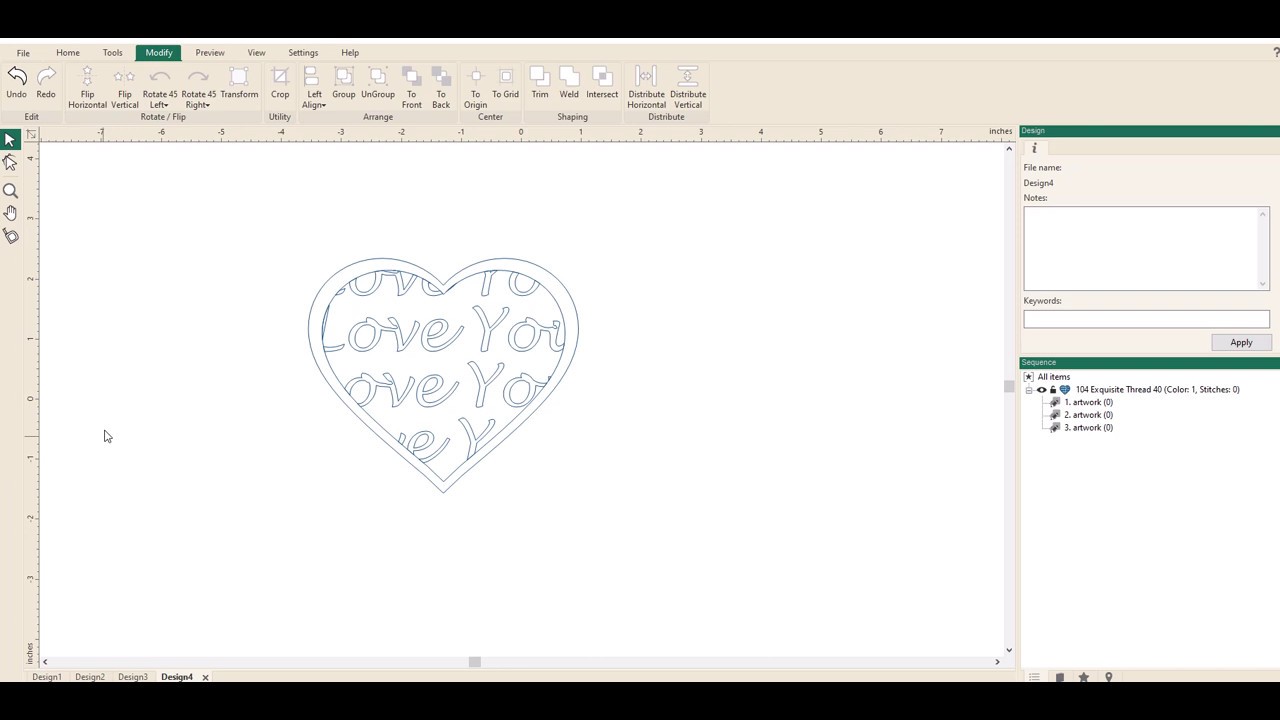Switch to the Home ribbon tab

coord(68,53)
